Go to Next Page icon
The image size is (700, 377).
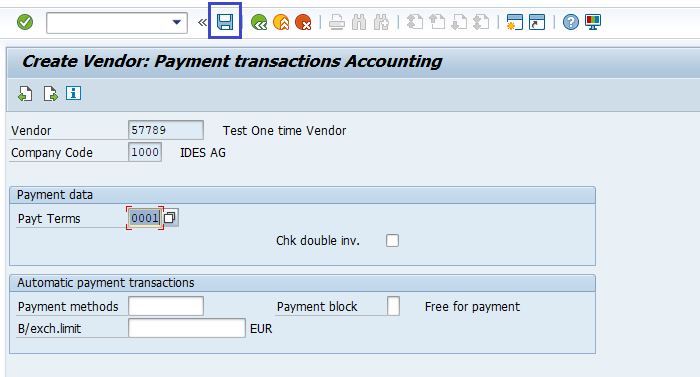pos(459,22)
